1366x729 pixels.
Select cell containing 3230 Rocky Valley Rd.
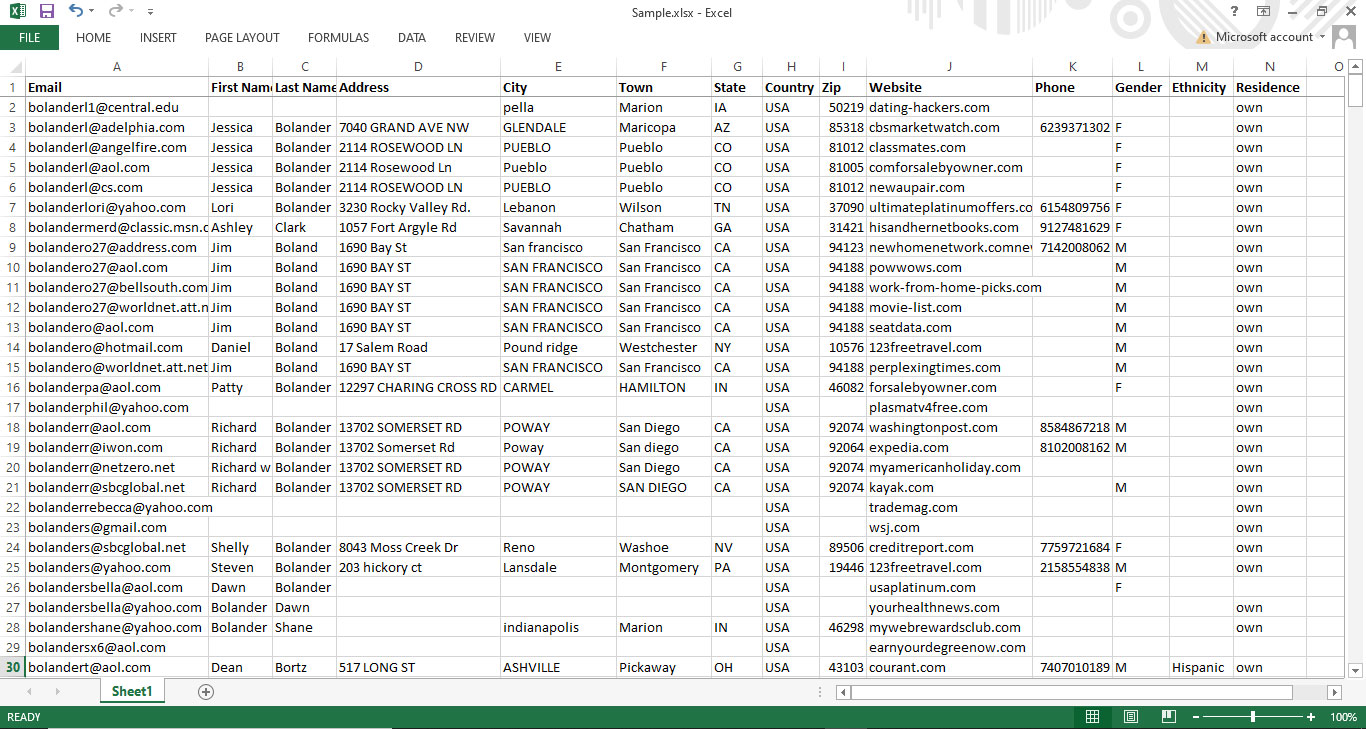tap(418, 207)
